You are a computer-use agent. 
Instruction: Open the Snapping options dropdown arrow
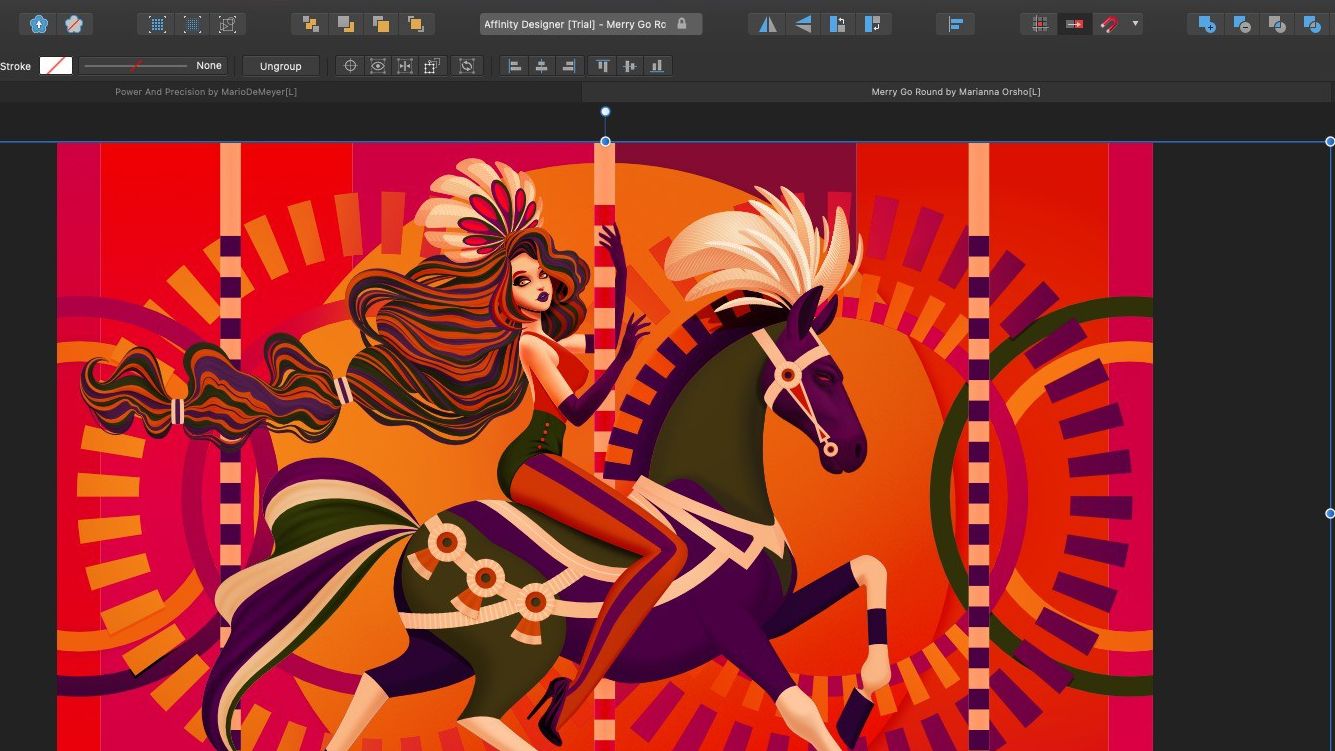tap(1135, 24)
